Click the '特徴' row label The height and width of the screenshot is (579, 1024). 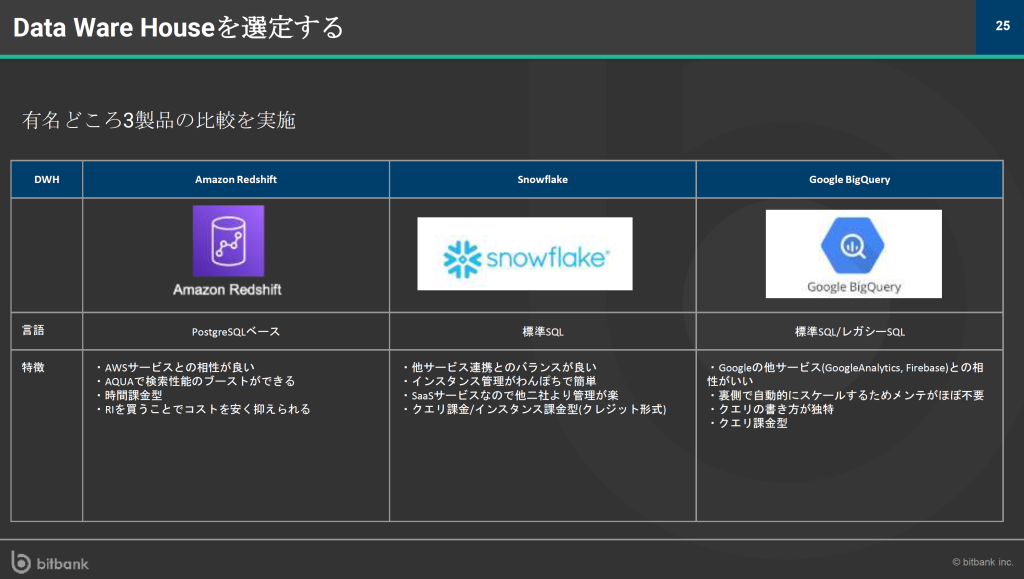click(33, 367)
